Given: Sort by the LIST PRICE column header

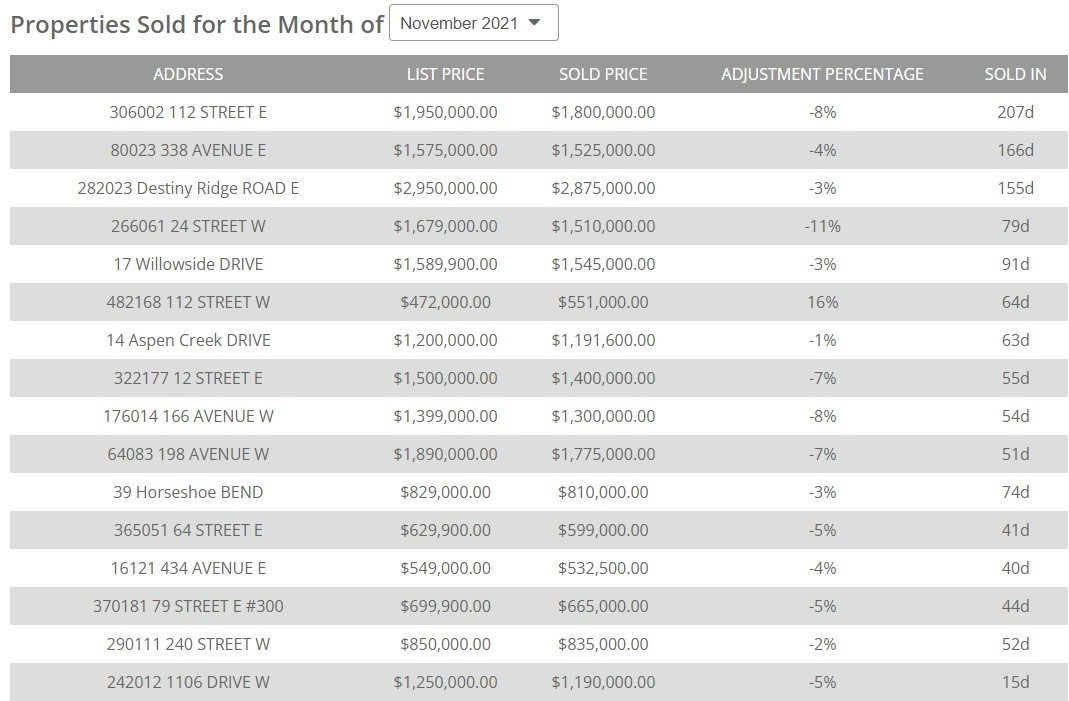Looking at the screenshot, I should point(445,74).
